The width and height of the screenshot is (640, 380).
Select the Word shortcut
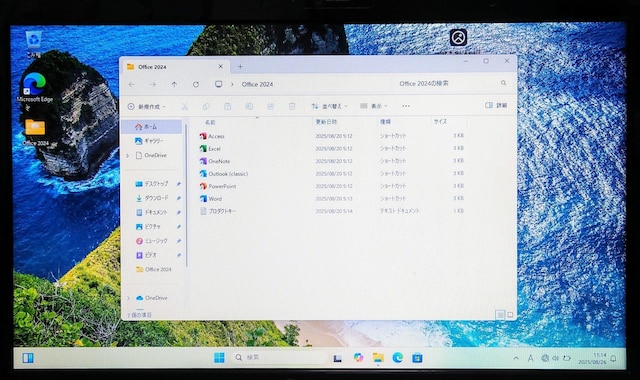coord(211,199)
